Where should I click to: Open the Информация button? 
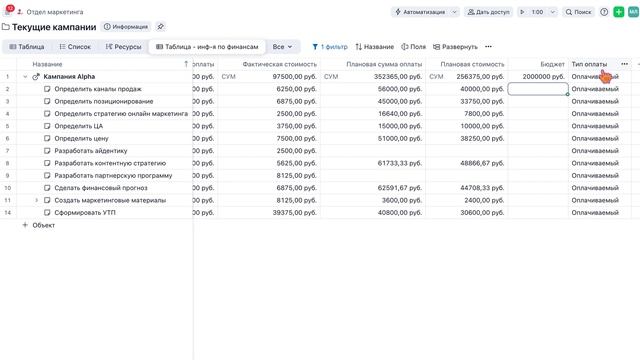click(126, 27)
